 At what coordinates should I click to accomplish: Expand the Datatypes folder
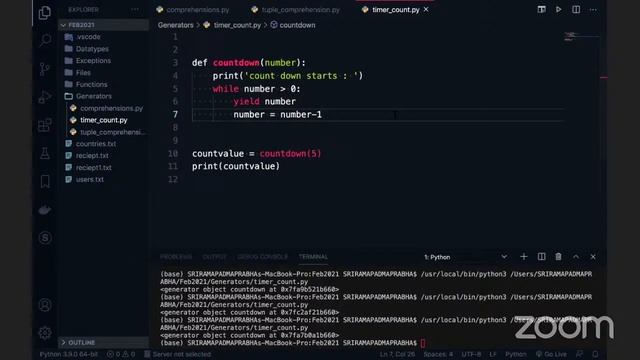(92, 49)
